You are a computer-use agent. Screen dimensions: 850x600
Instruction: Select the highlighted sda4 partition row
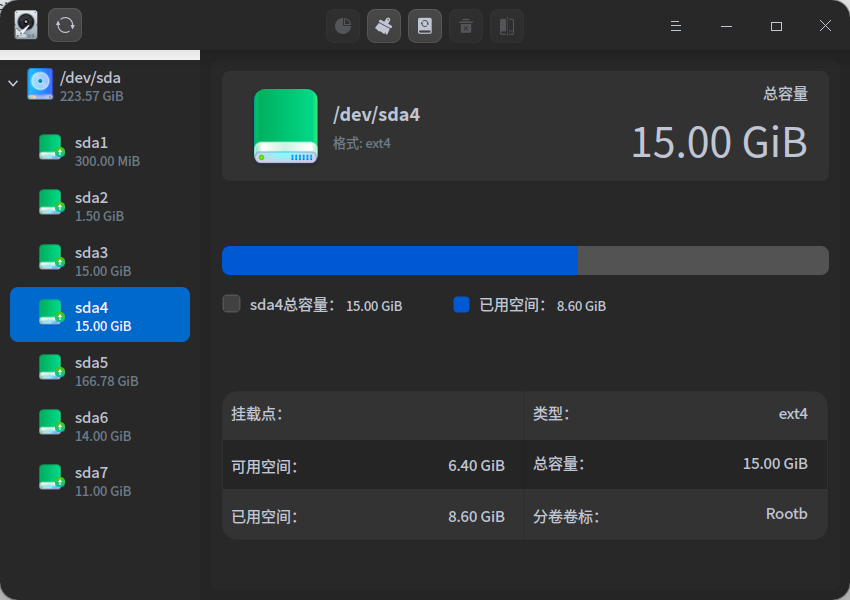tap(100, 314)
